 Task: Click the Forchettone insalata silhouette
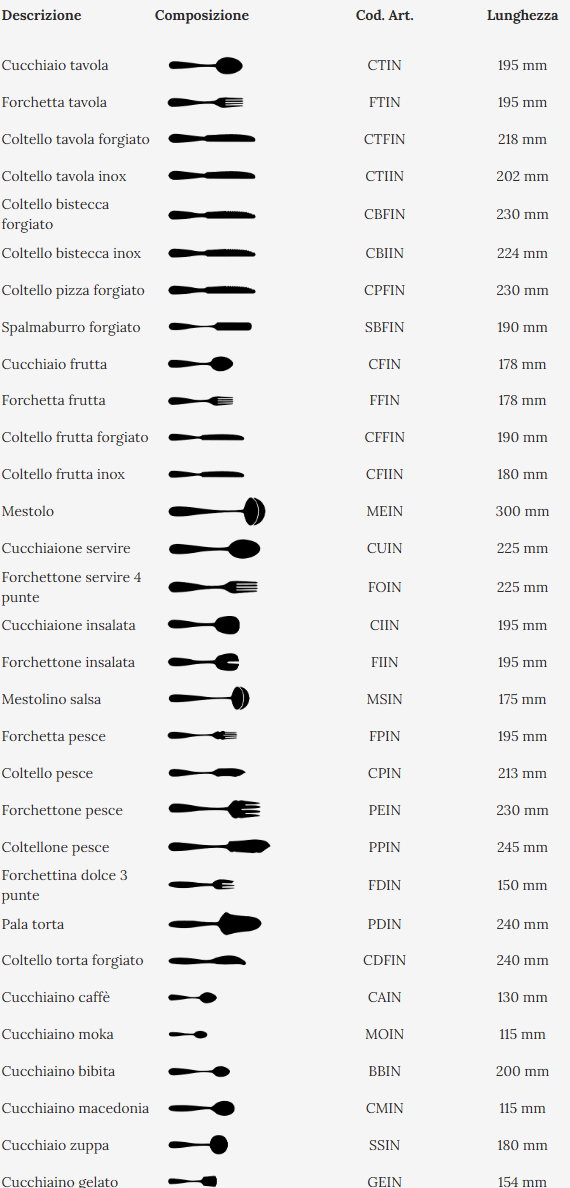(204, 662)
